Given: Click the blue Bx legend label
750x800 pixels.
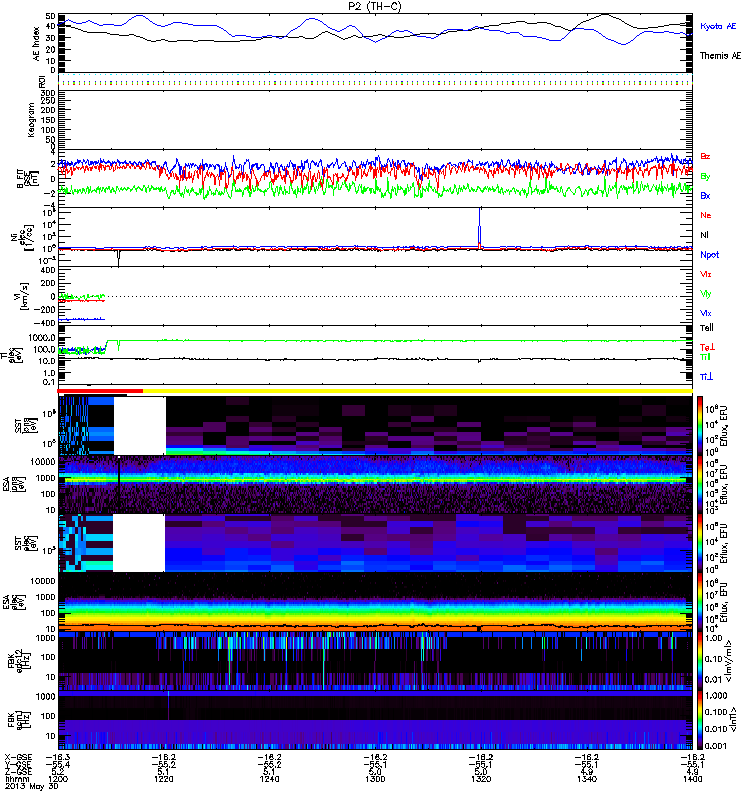Looking at the screenshot, I should coord(705,195).
